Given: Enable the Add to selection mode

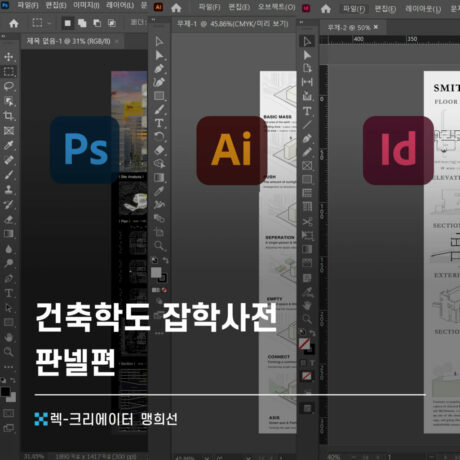Looking at the screenshot, I should click(82, 23).
